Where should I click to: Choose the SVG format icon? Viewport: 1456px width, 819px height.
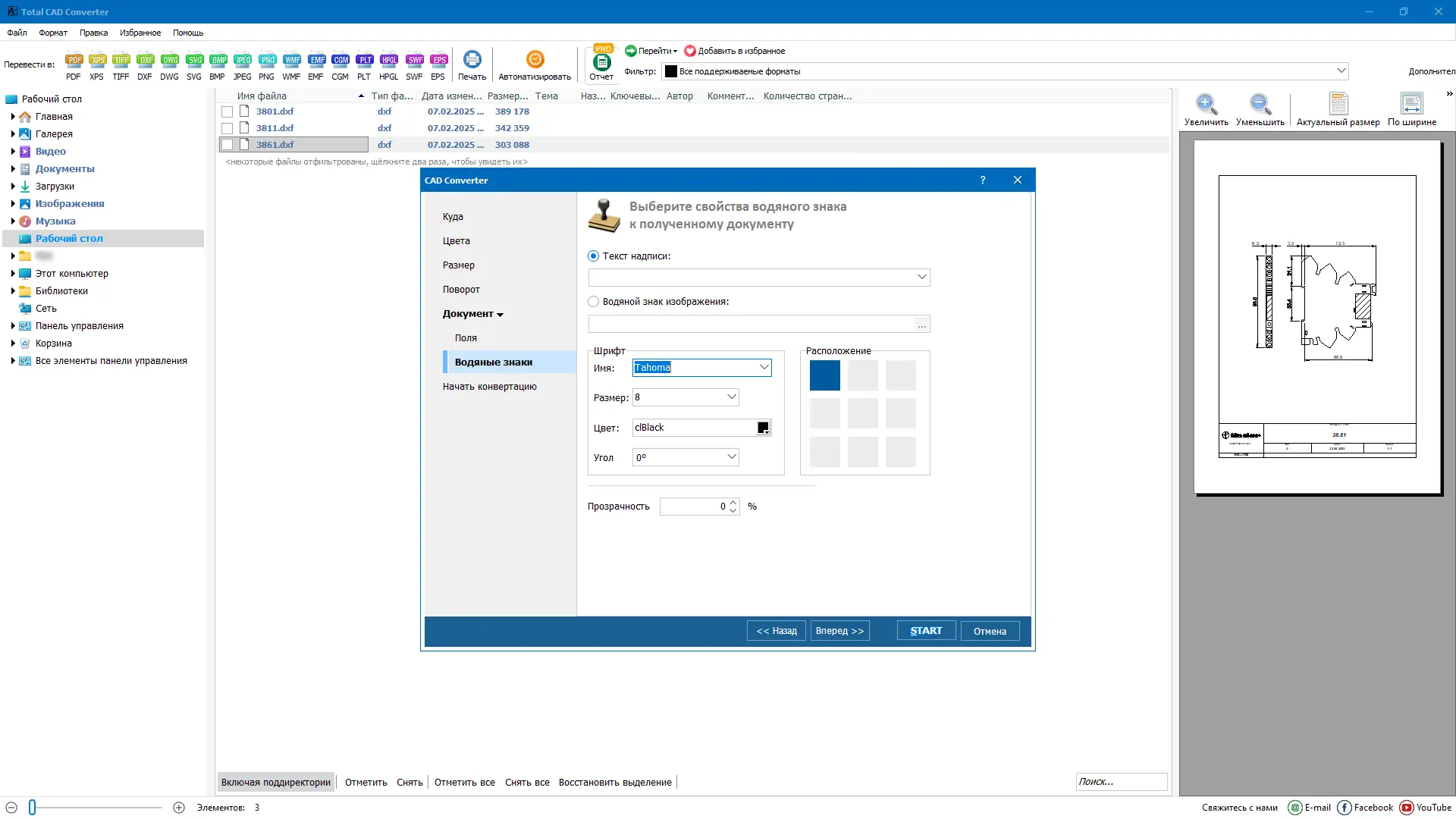(x=194, y=61)
